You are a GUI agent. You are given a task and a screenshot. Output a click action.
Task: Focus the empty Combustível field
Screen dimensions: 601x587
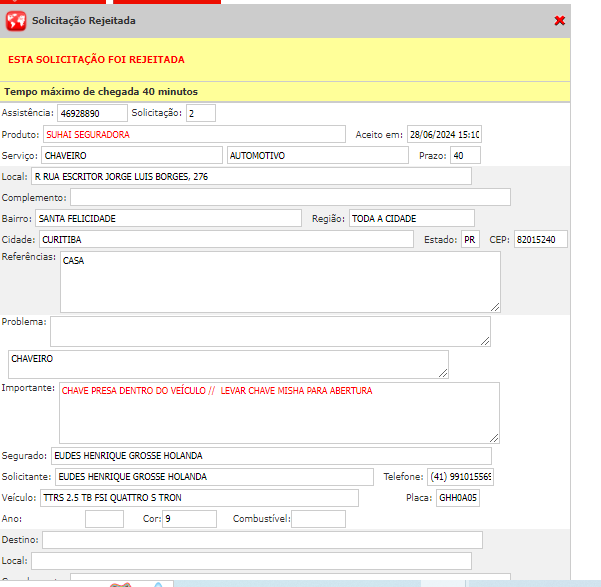point(318,519)
